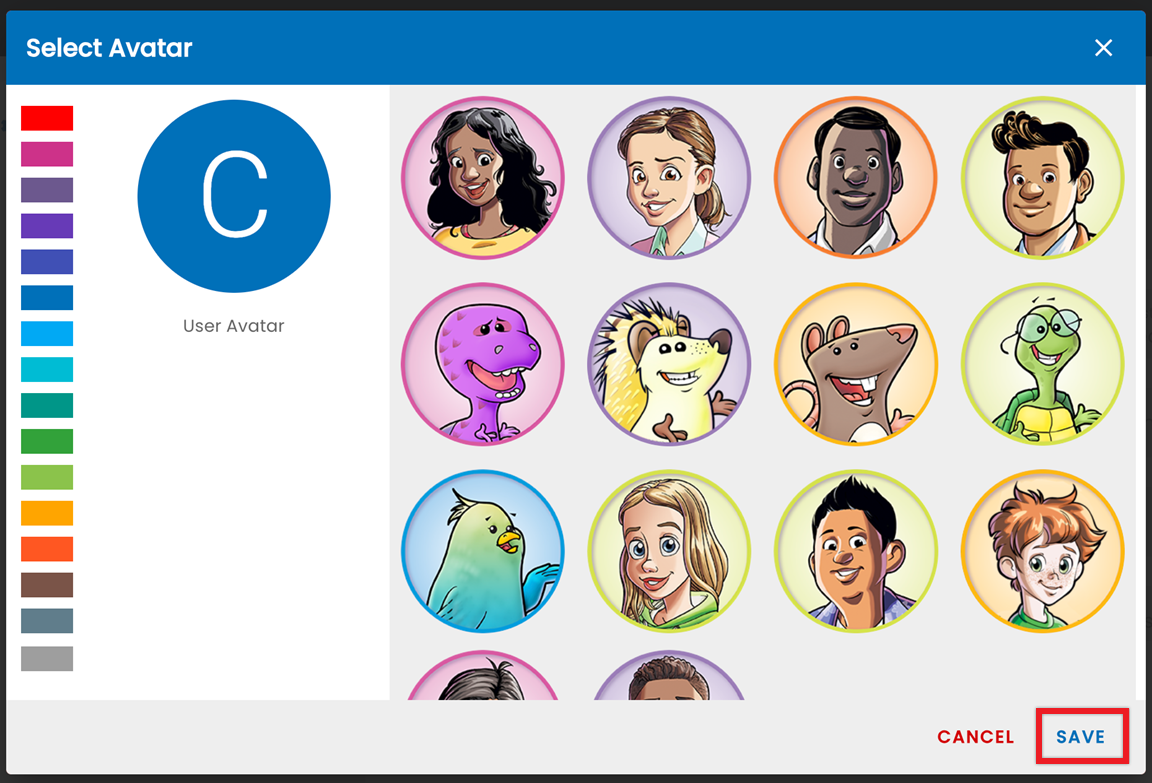Image resolution: width=1152 pixels, height=783 pixels.
Task: Pick the red-haired freckled boy avatar
Action: point(1043,551)
